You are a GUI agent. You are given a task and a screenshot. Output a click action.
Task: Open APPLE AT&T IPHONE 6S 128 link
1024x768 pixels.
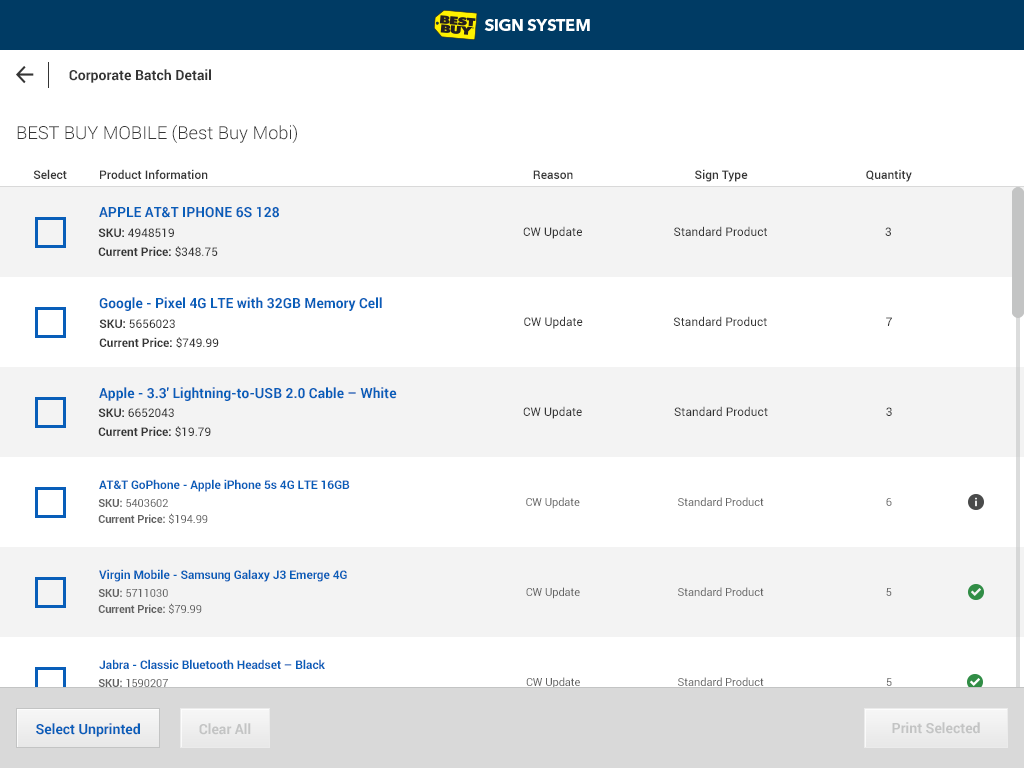click(x=189, y=212)
